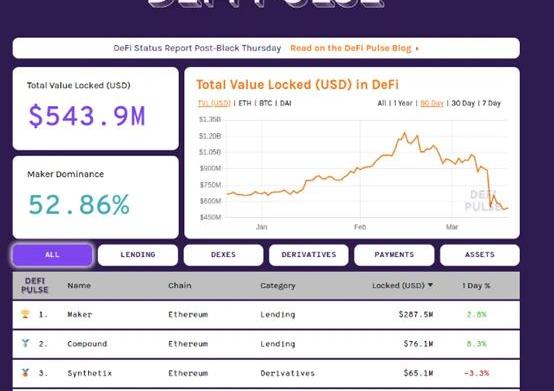Switch chart to DAI denomination
Viewport: 554px width, 391px height.
(285, 103)
